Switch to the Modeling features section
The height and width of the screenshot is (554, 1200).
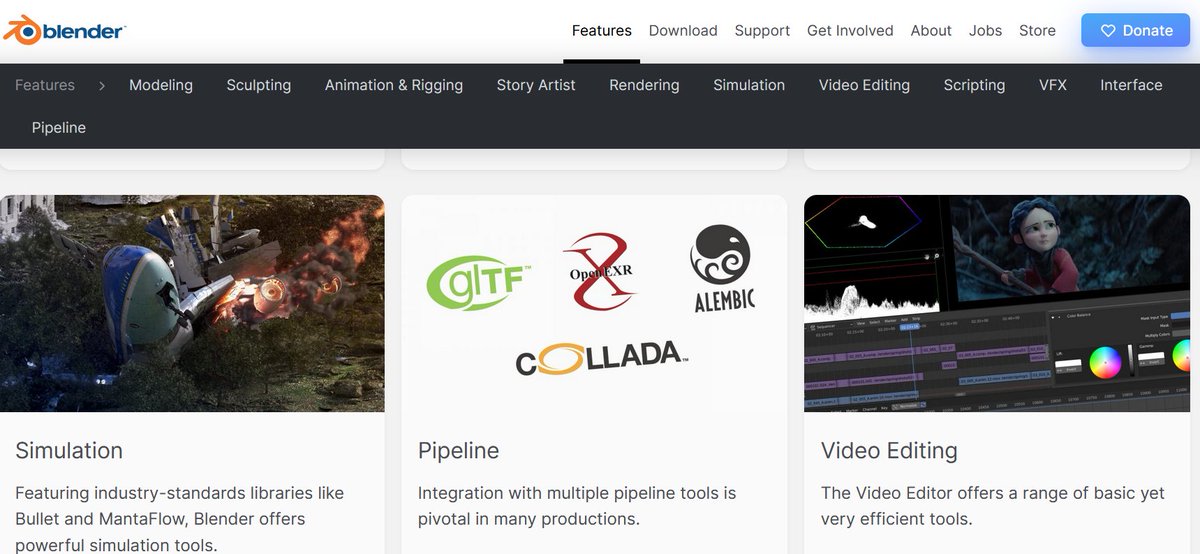point(161,85)
